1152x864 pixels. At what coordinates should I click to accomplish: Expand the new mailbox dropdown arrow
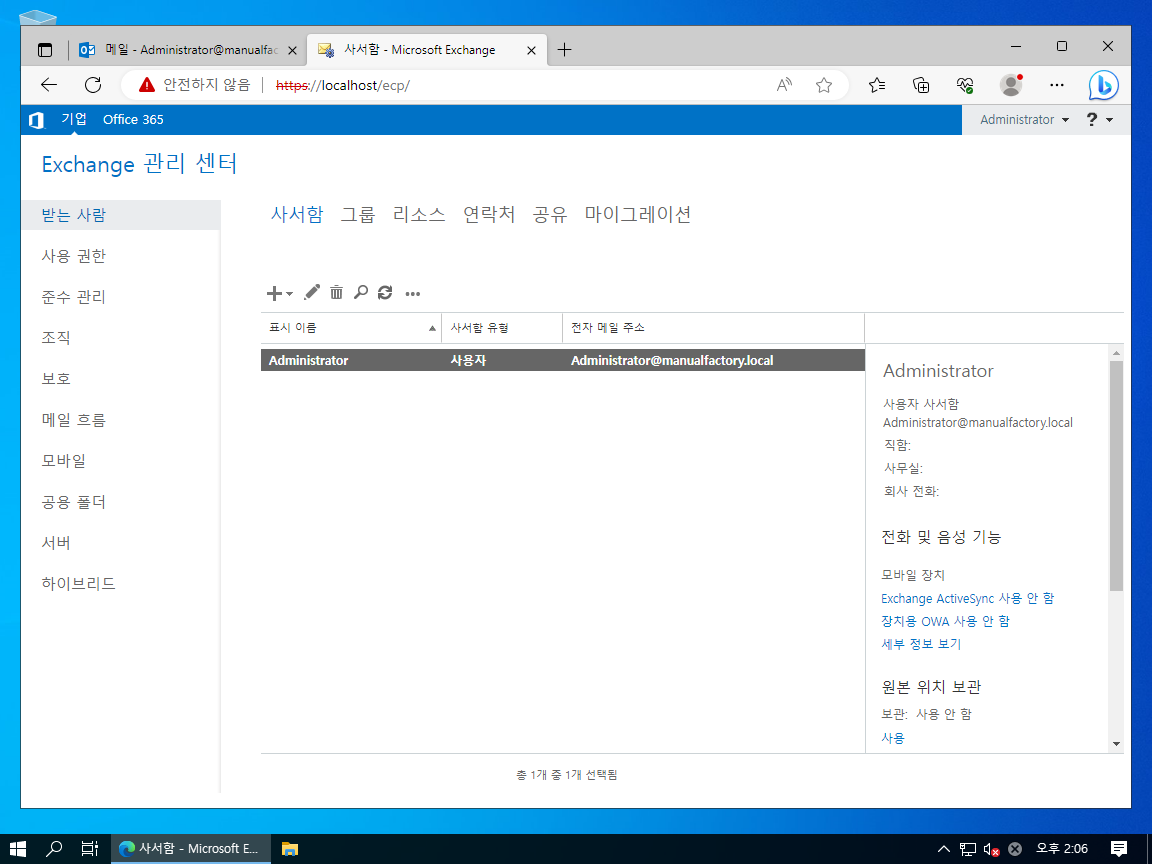(289, 294)
